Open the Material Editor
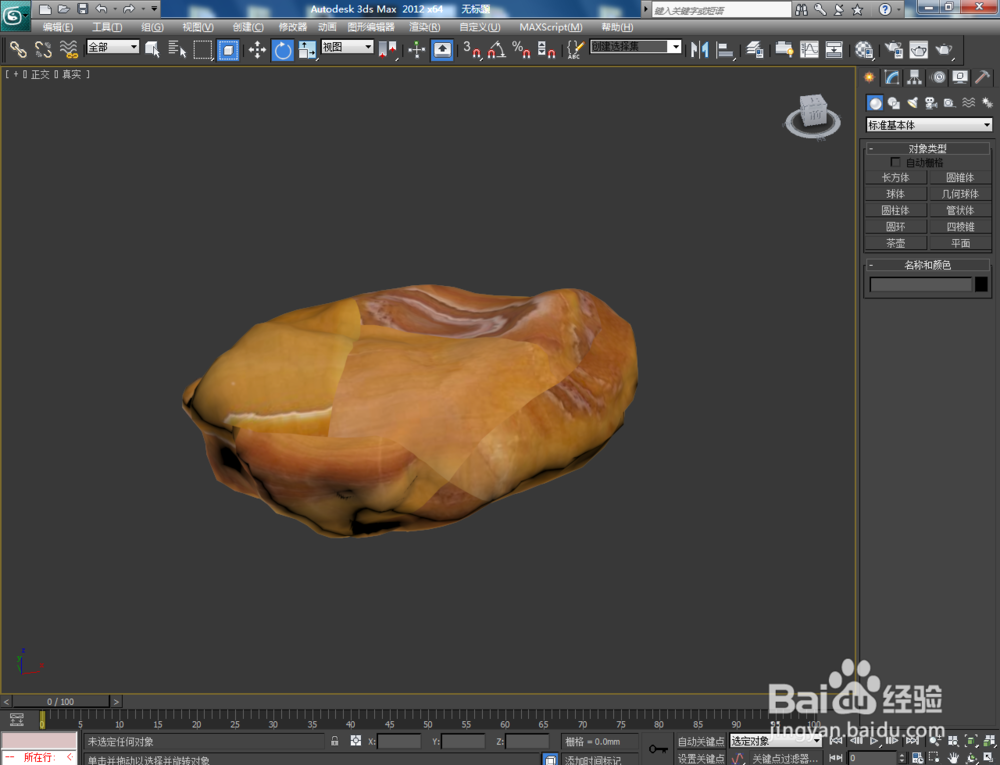This screenshot has height=765, width=1000. click(x=864, y=50)
